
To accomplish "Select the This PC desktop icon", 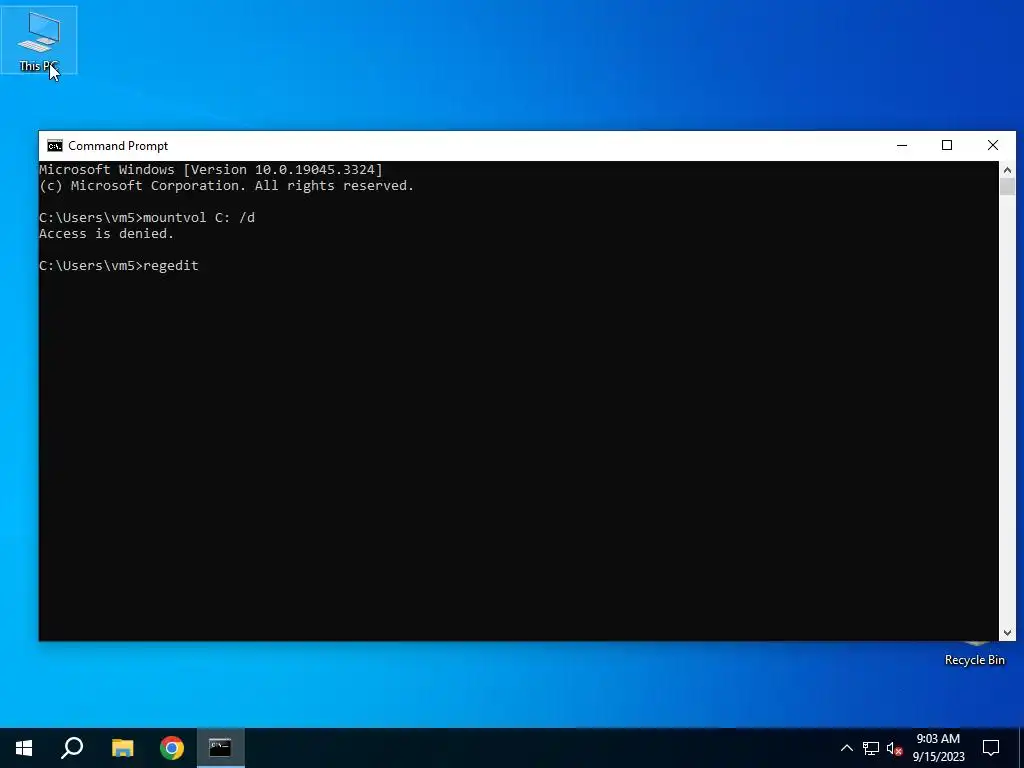I will tap(39, 40).
